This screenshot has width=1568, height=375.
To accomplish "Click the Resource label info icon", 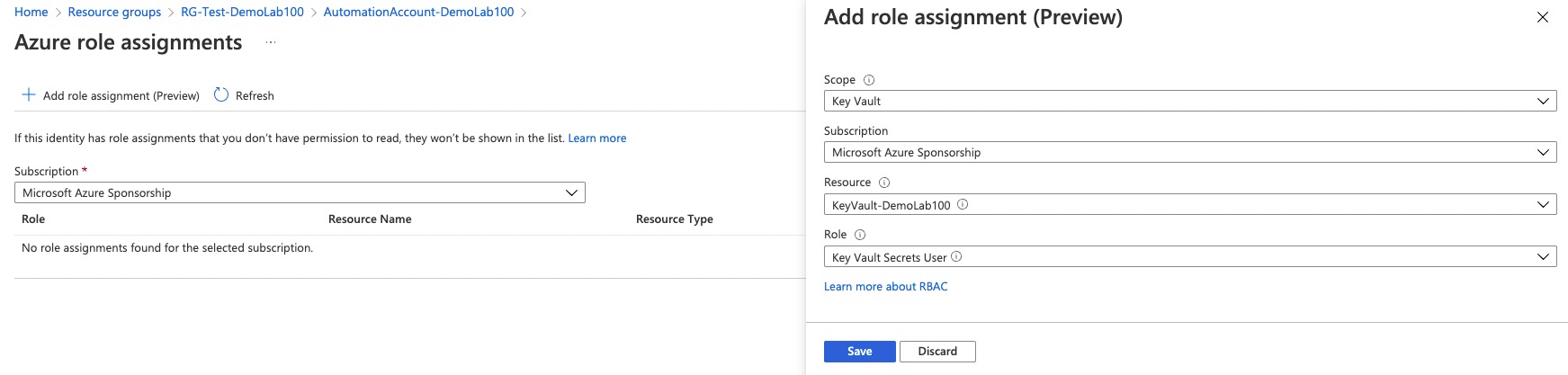I will [884, 183].
